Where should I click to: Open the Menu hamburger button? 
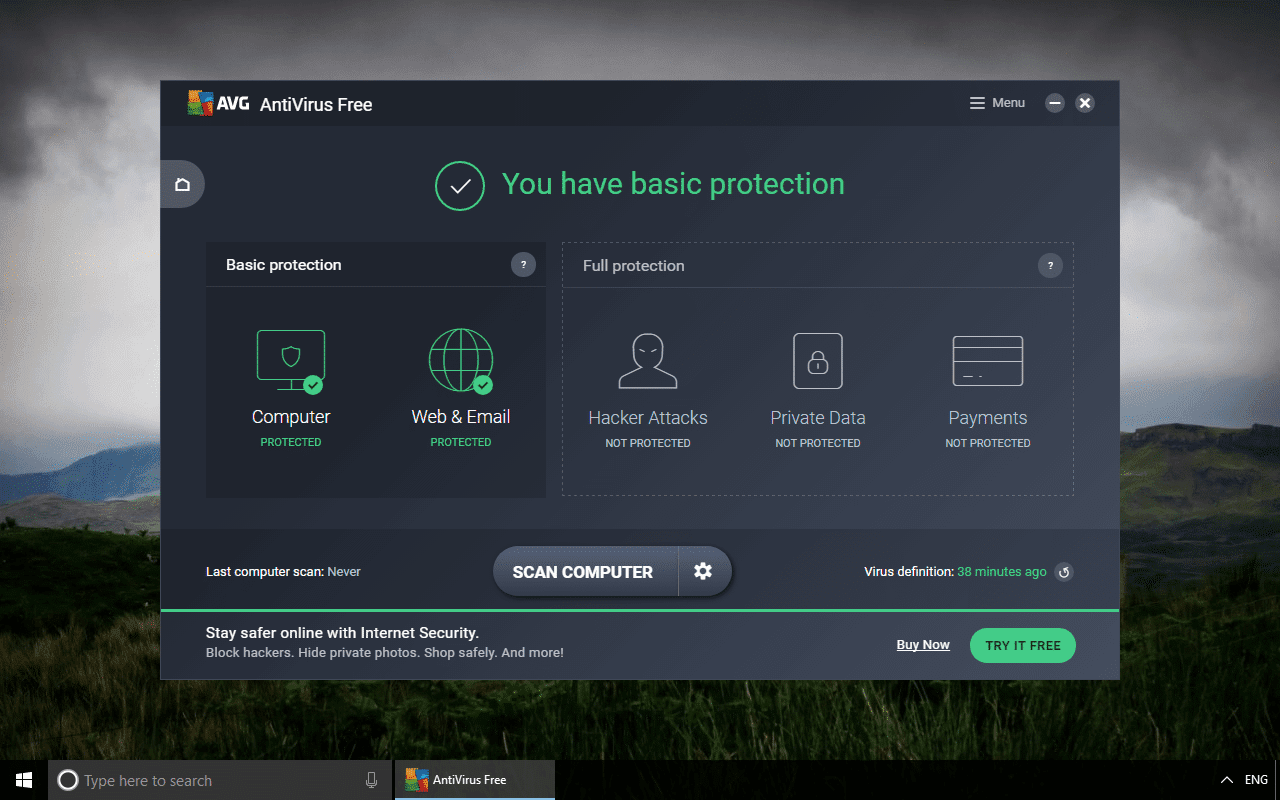pos(997,103)
